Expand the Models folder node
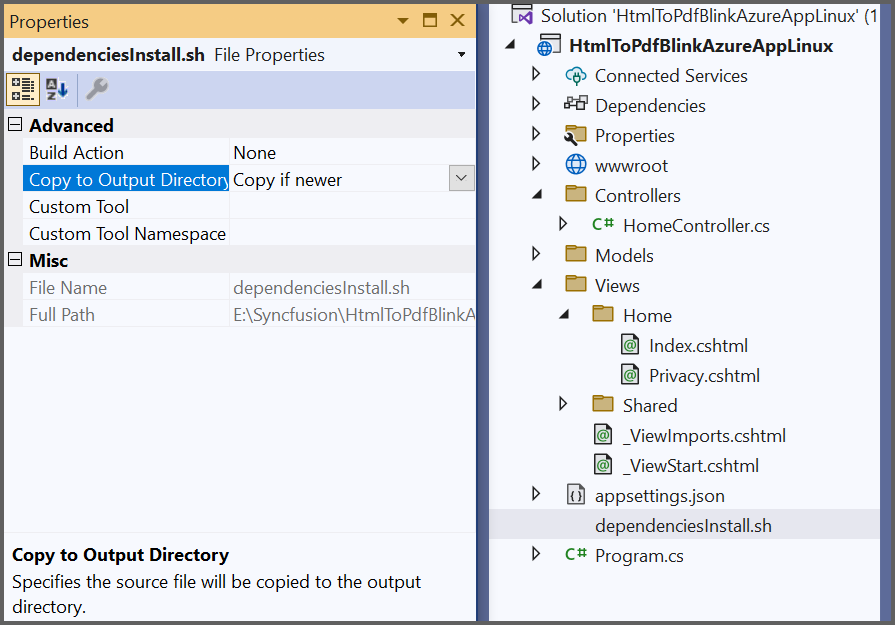895x625 pixels. pos(537,254)
